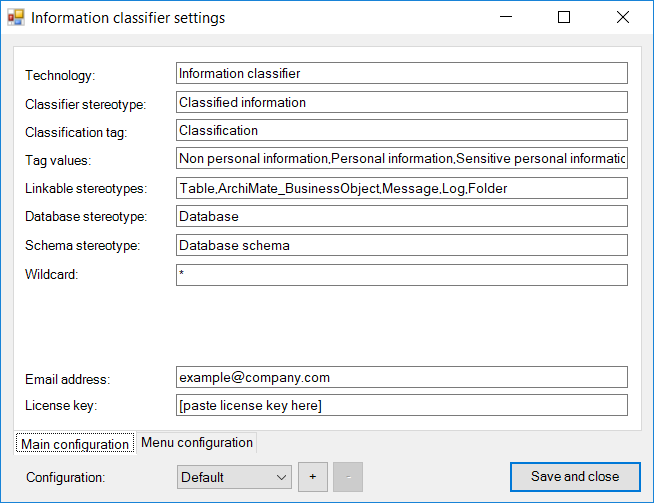The image size is (654, 503).
Task: Select the Linkable stereotypes field
Action: coord(401,188)
